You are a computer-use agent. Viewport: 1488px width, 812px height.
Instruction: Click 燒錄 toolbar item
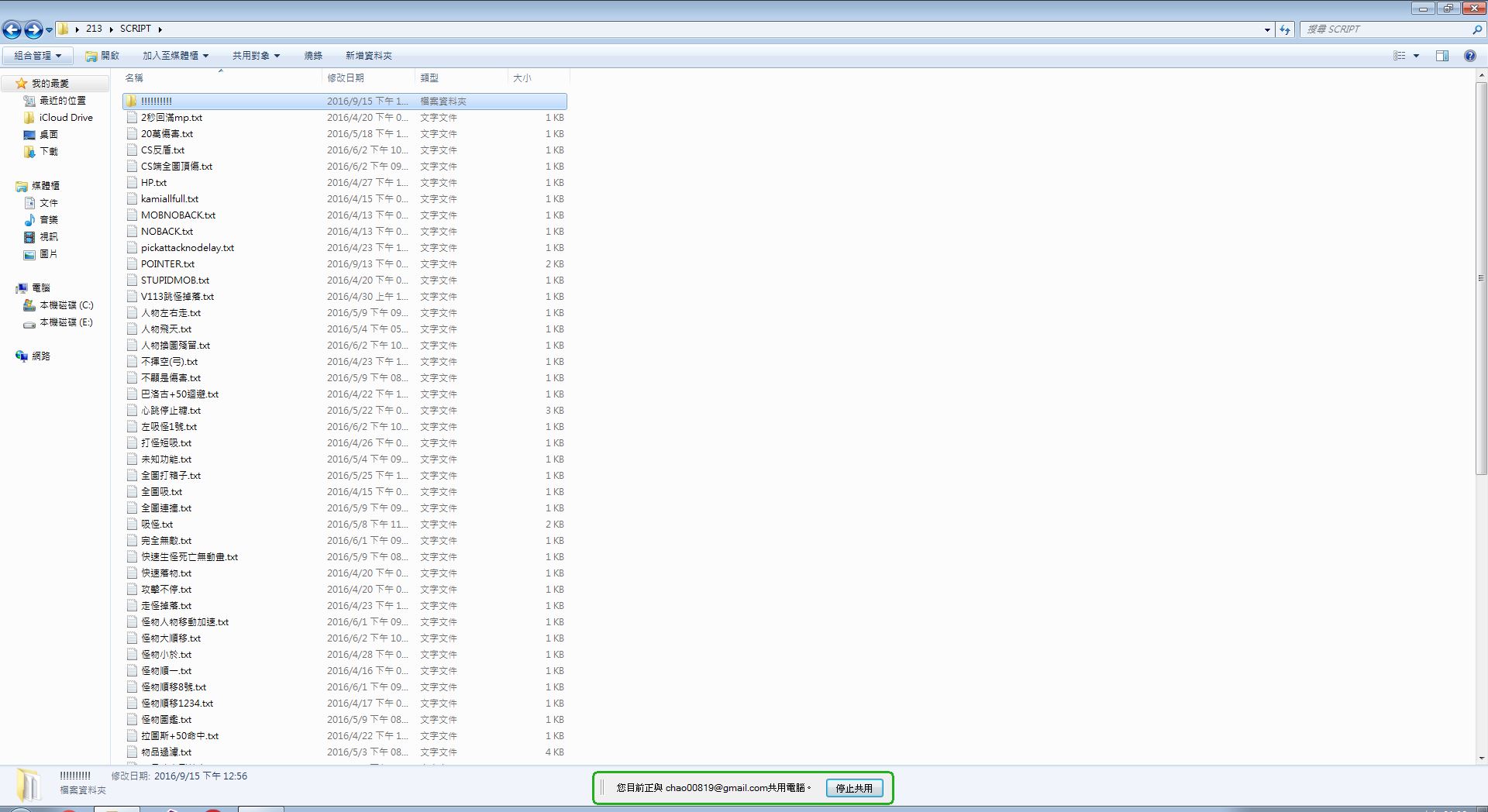point(313,56)
